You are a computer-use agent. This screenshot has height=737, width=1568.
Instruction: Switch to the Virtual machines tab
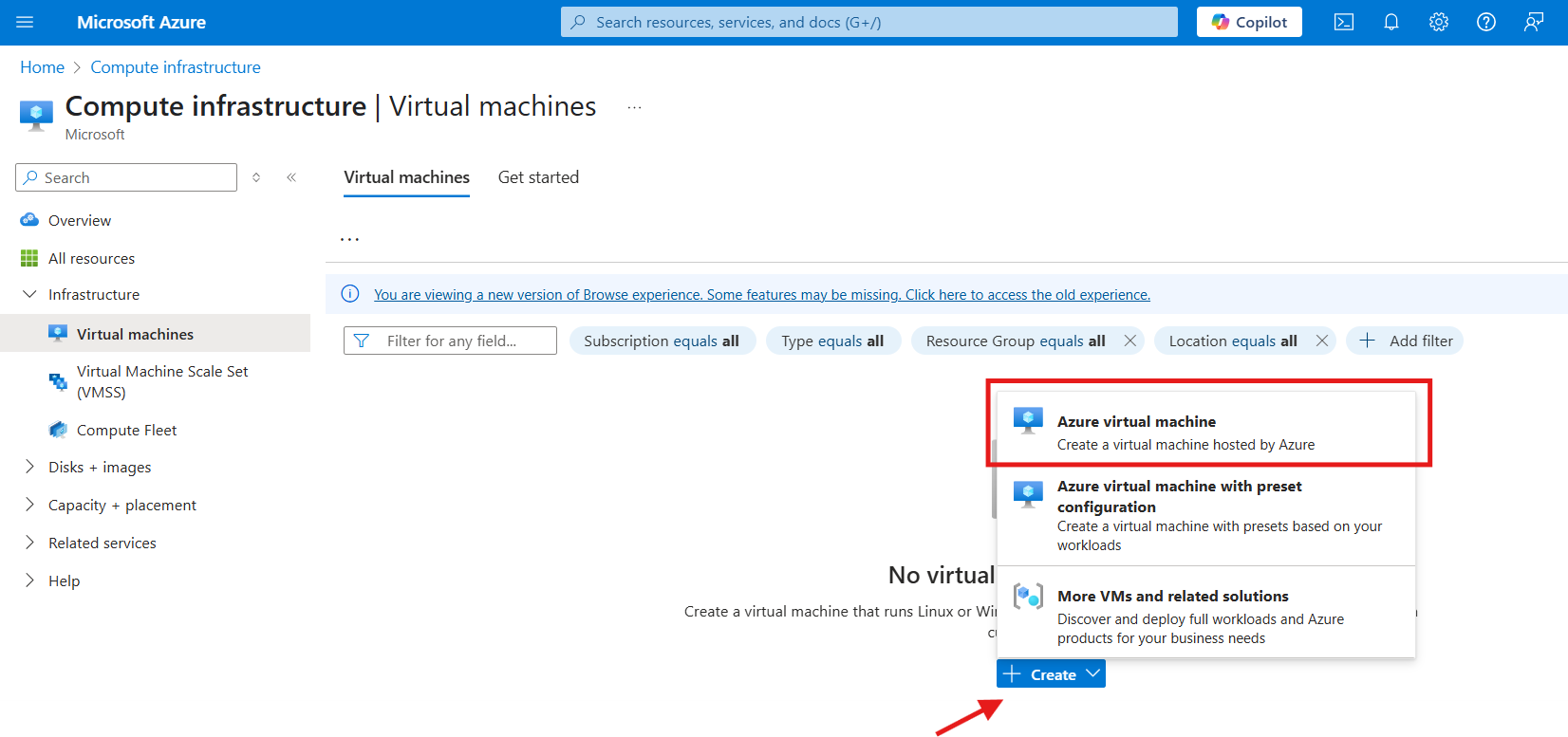pos(406,177)
